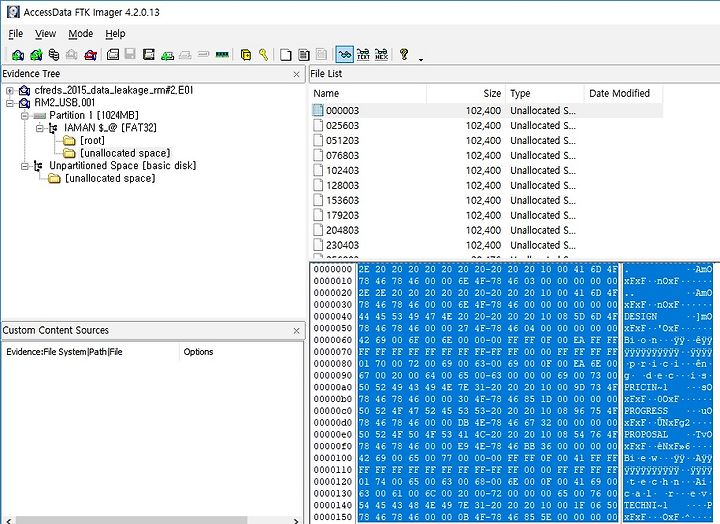The width and height of the screenshot is (720, 524).
Task: Toggle the view files as TEXT mode
Action: coord(363,55)
